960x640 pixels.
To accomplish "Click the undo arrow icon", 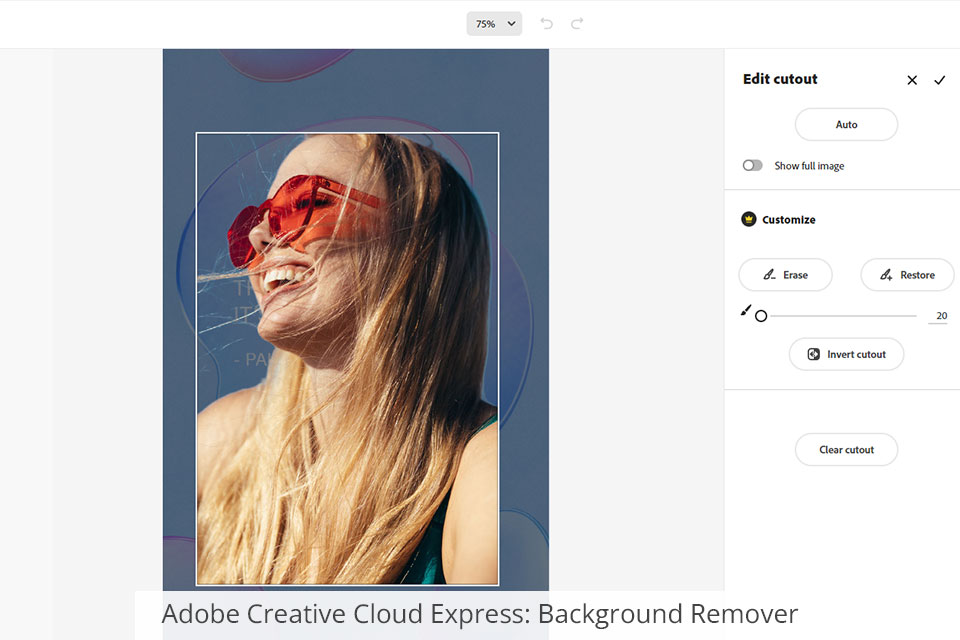I will tap(547, 24).
